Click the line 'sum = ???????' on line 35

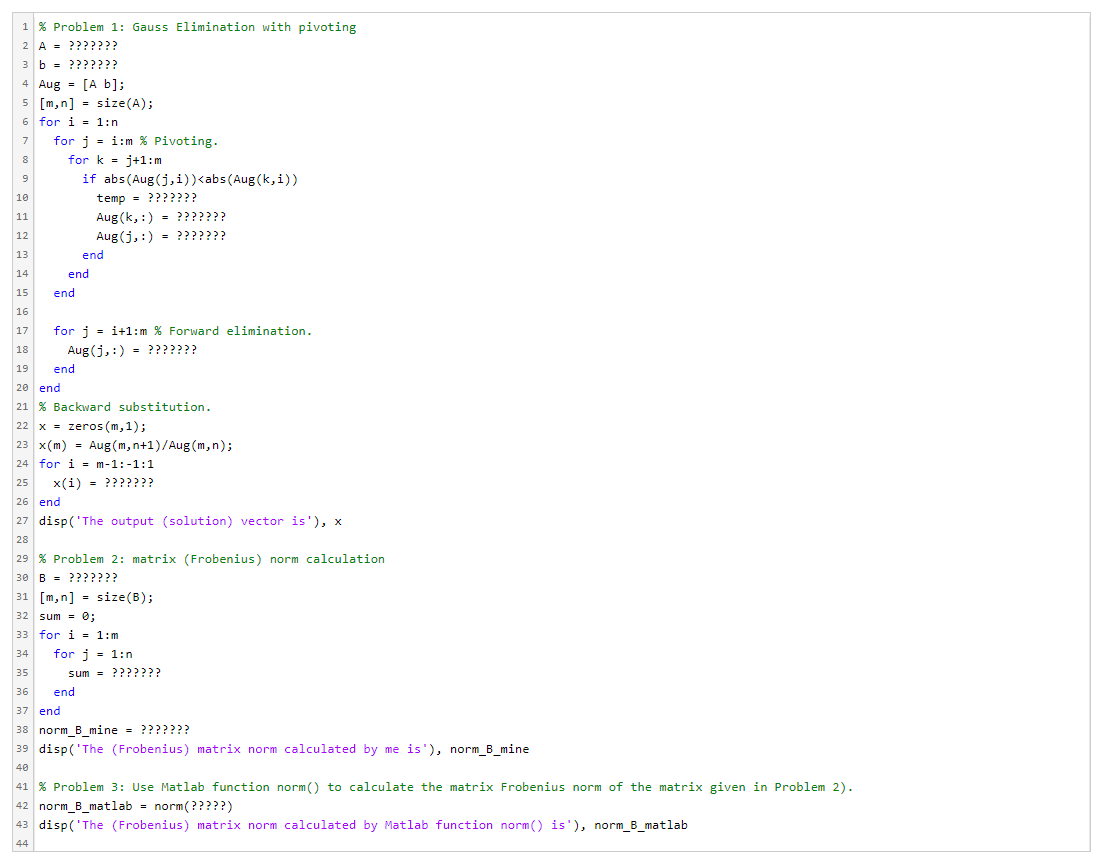[114, 673]
